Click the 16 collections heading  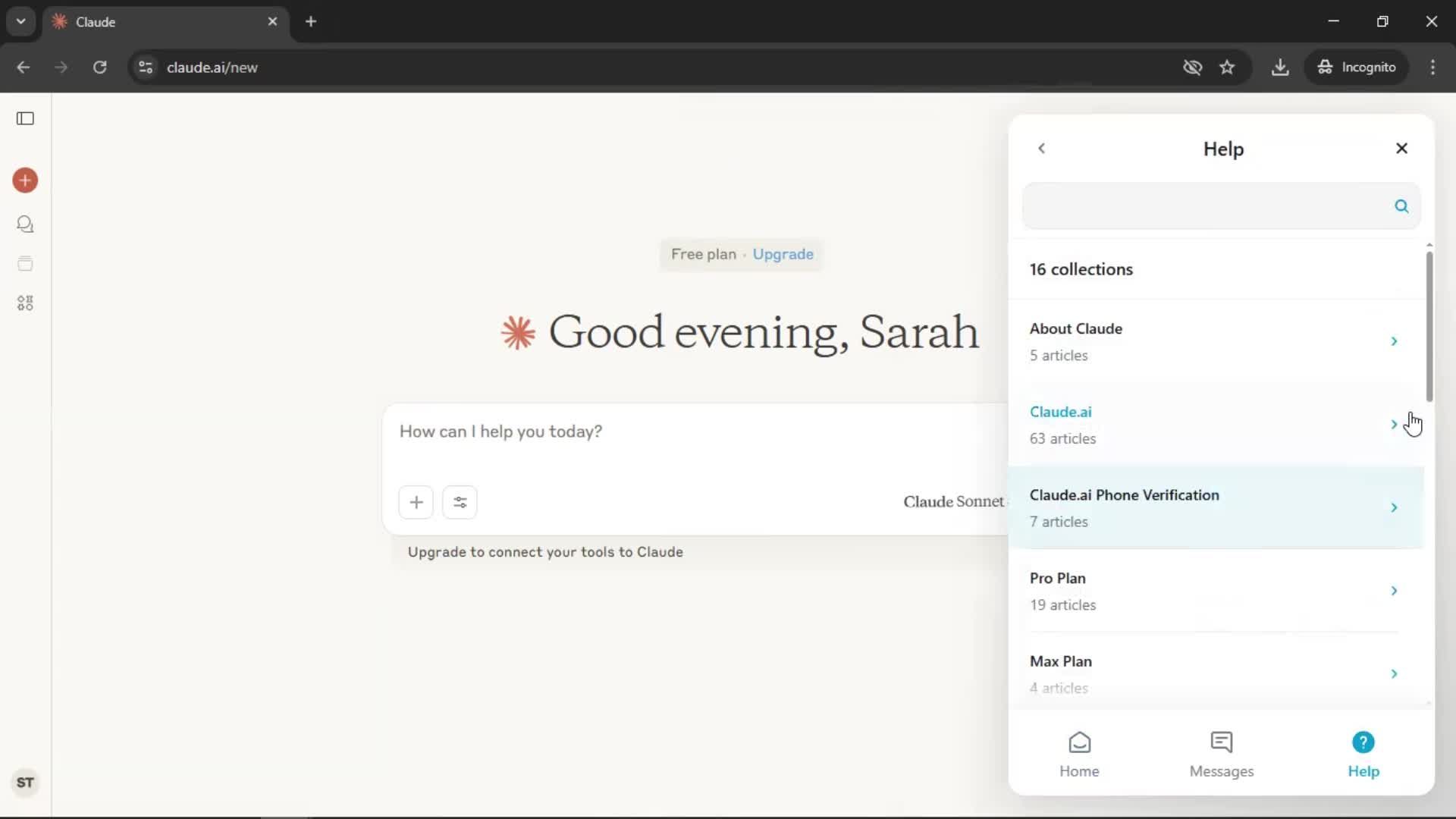click(x=1081, y=269)
